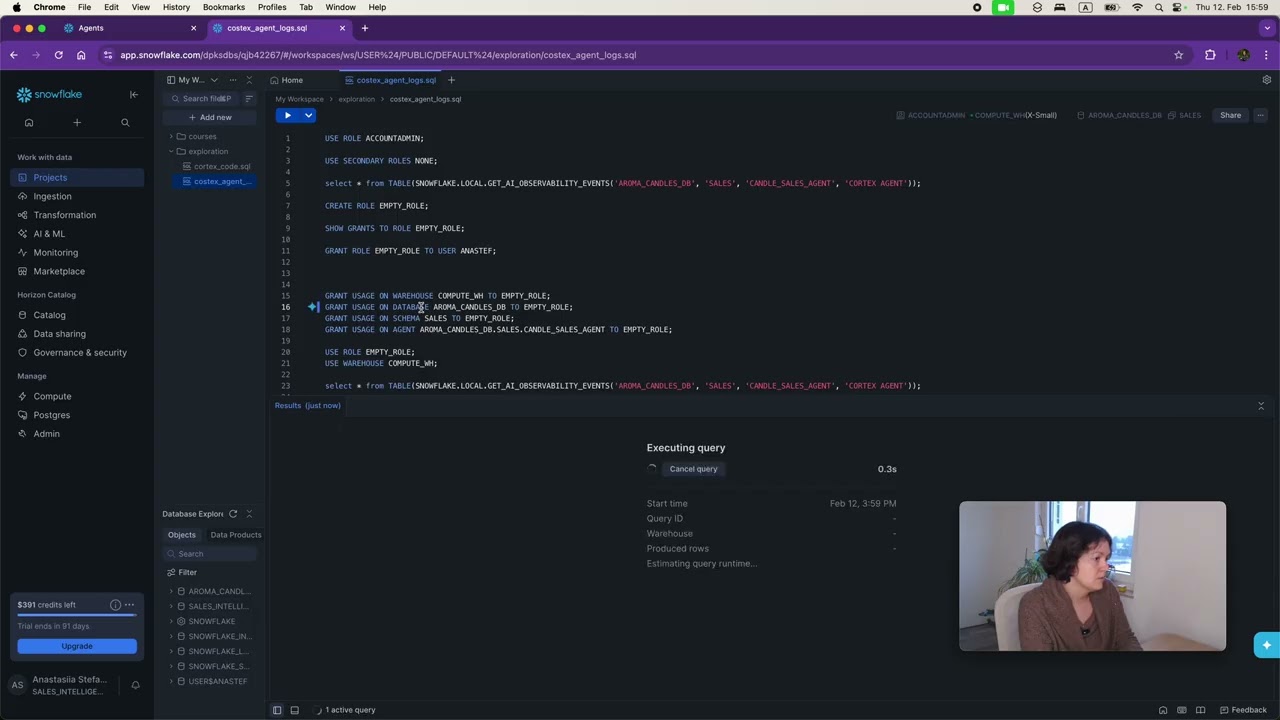The width and height of the screenshot is (1280, 720).
Task: Show credits info icon
Action: click(115, 605)
